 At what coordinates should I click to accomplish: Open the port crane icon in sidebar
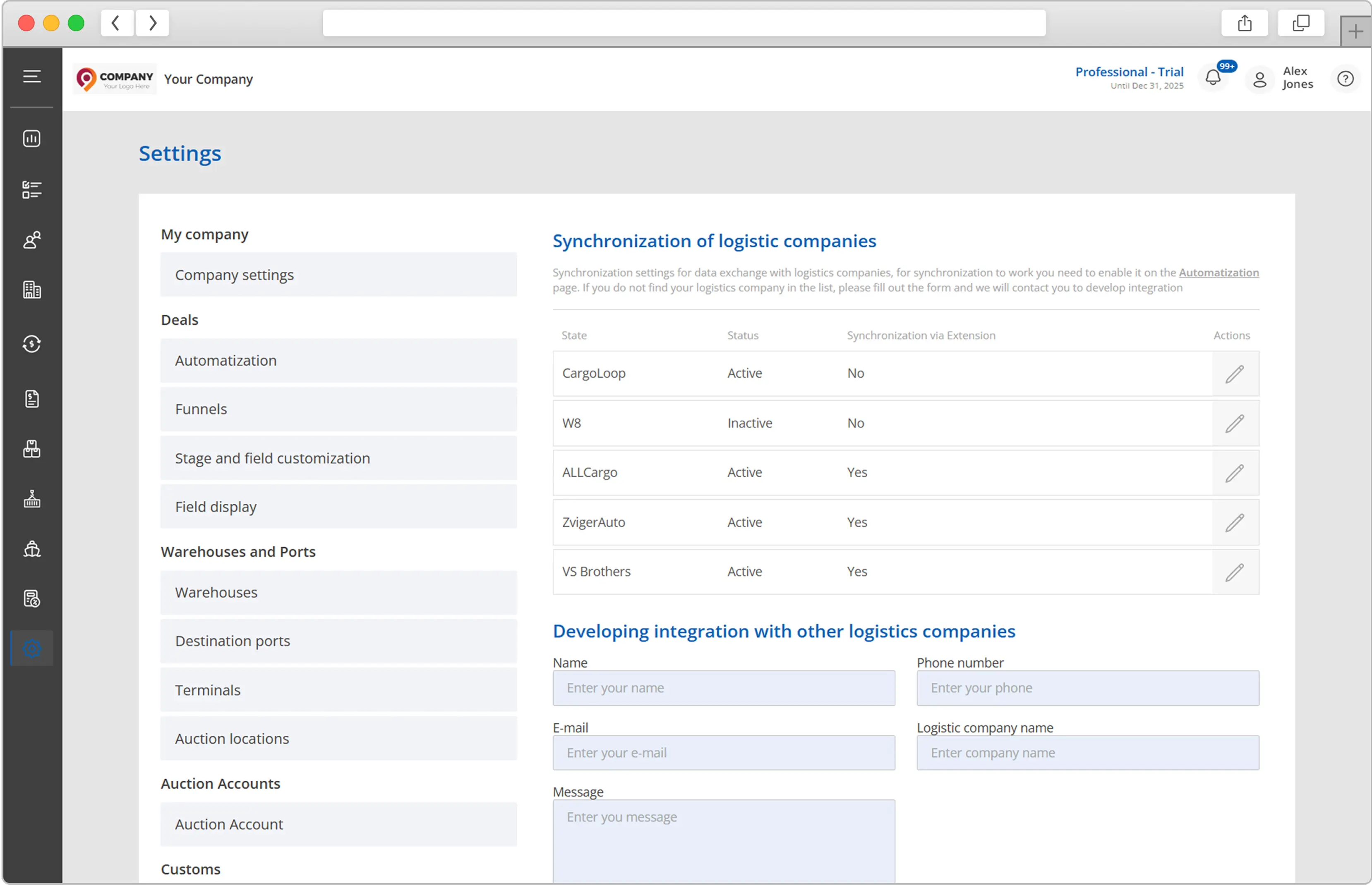[31, 499]
